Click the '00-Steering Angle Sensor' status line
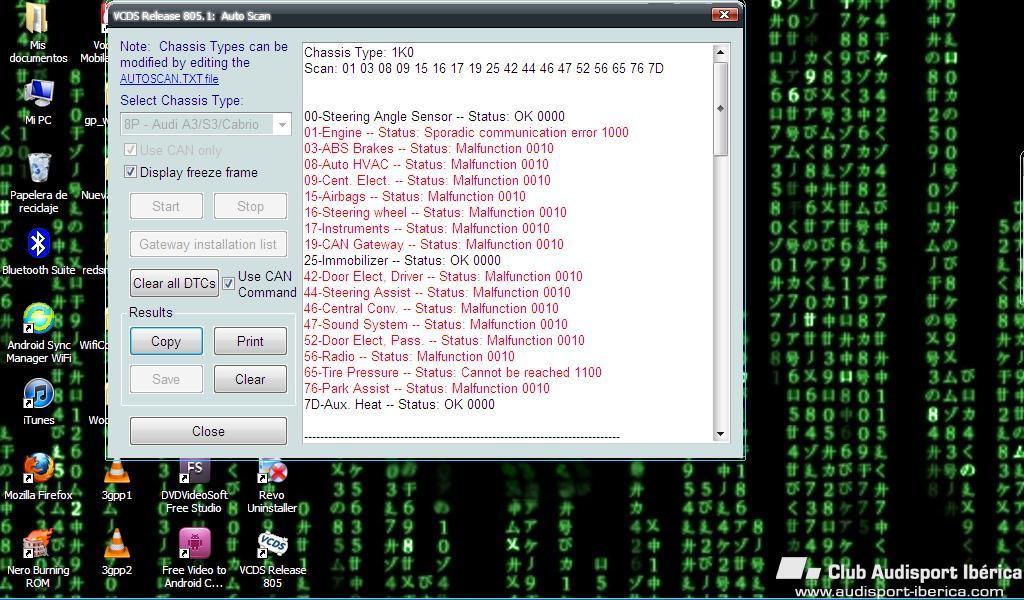Screen dimensions: 1024x600 pos(434,116)
